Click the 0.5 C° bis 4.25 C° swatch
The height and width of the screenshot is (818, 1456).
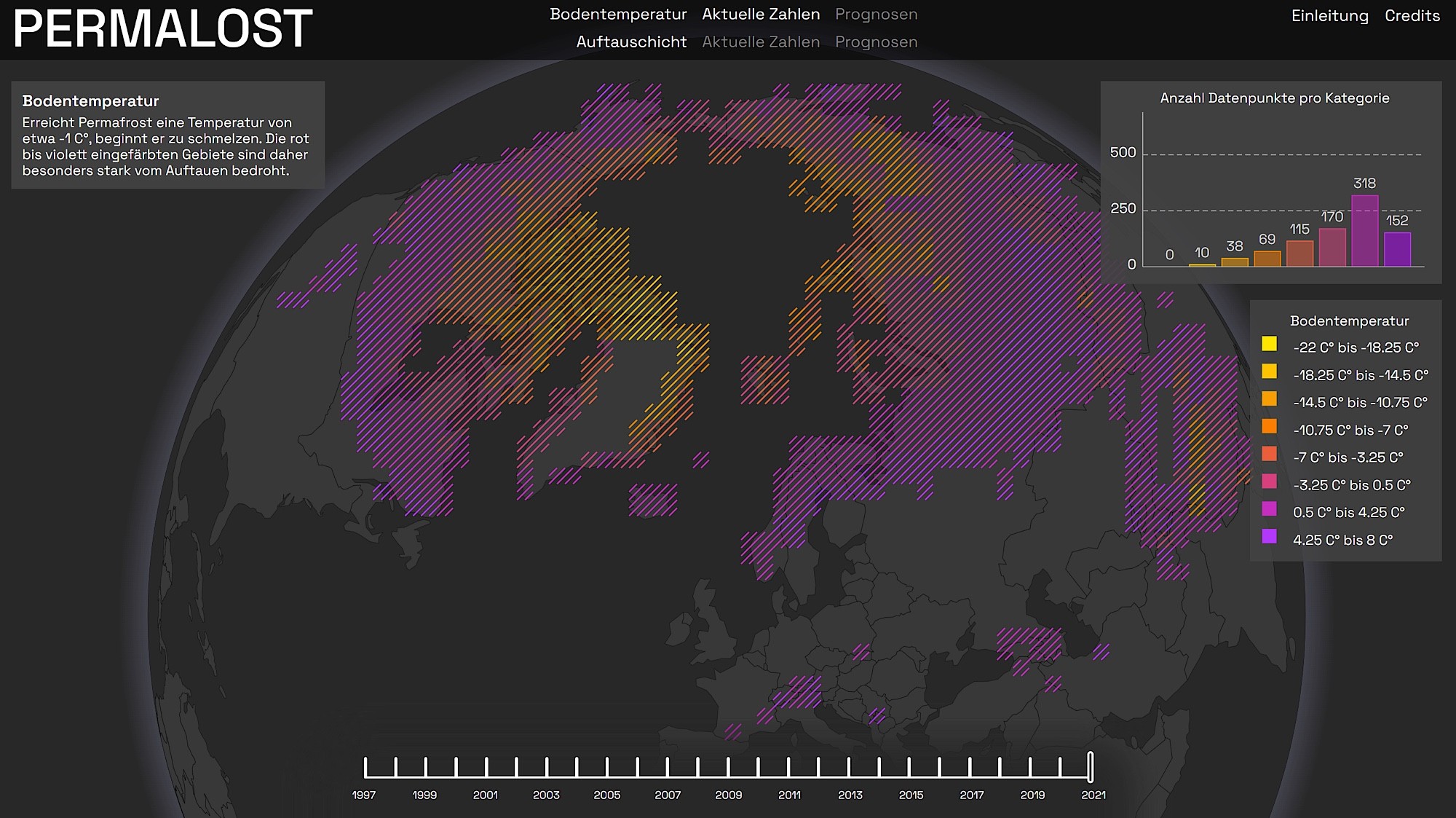[1269, 508]
